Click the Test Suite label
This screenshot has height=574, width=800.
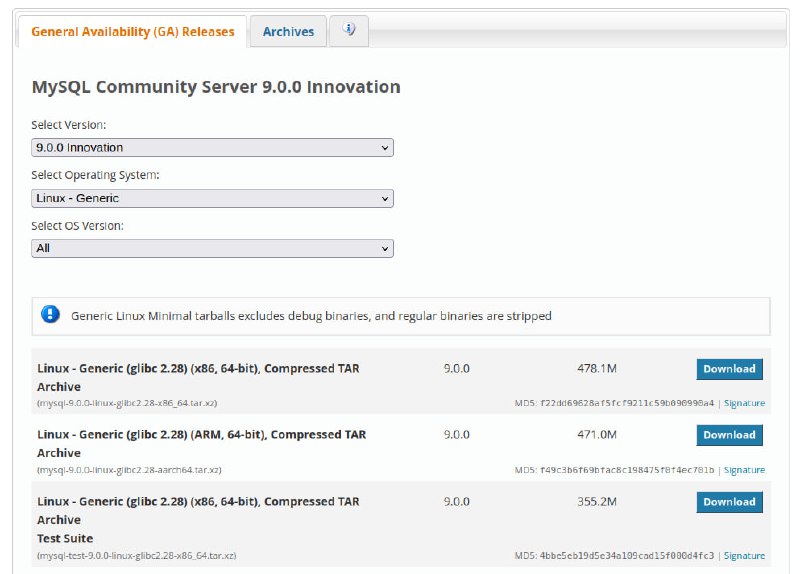tap(65, 538)
